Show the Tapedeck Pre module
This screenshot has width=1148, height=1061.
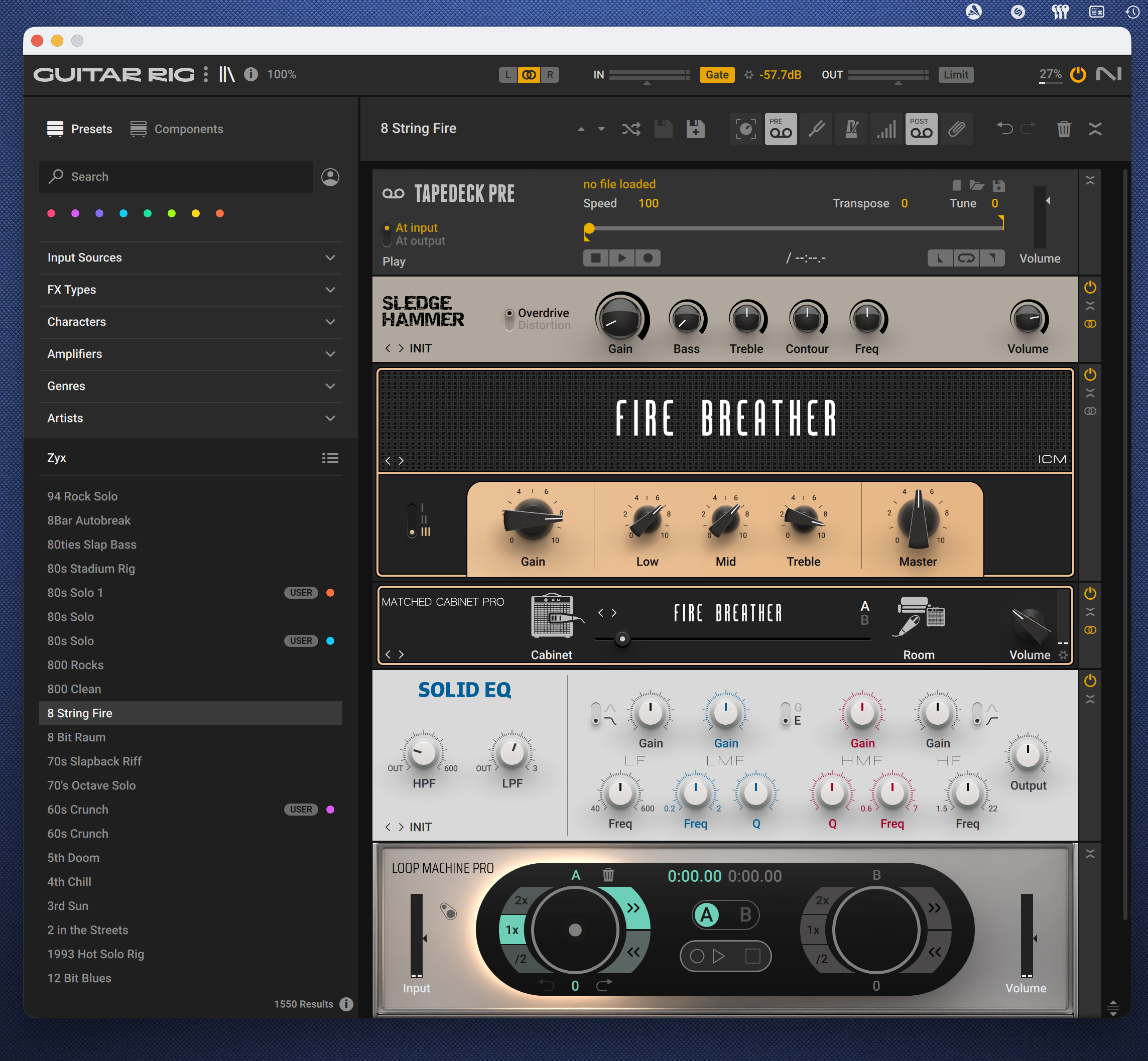[x=781, y=129]
